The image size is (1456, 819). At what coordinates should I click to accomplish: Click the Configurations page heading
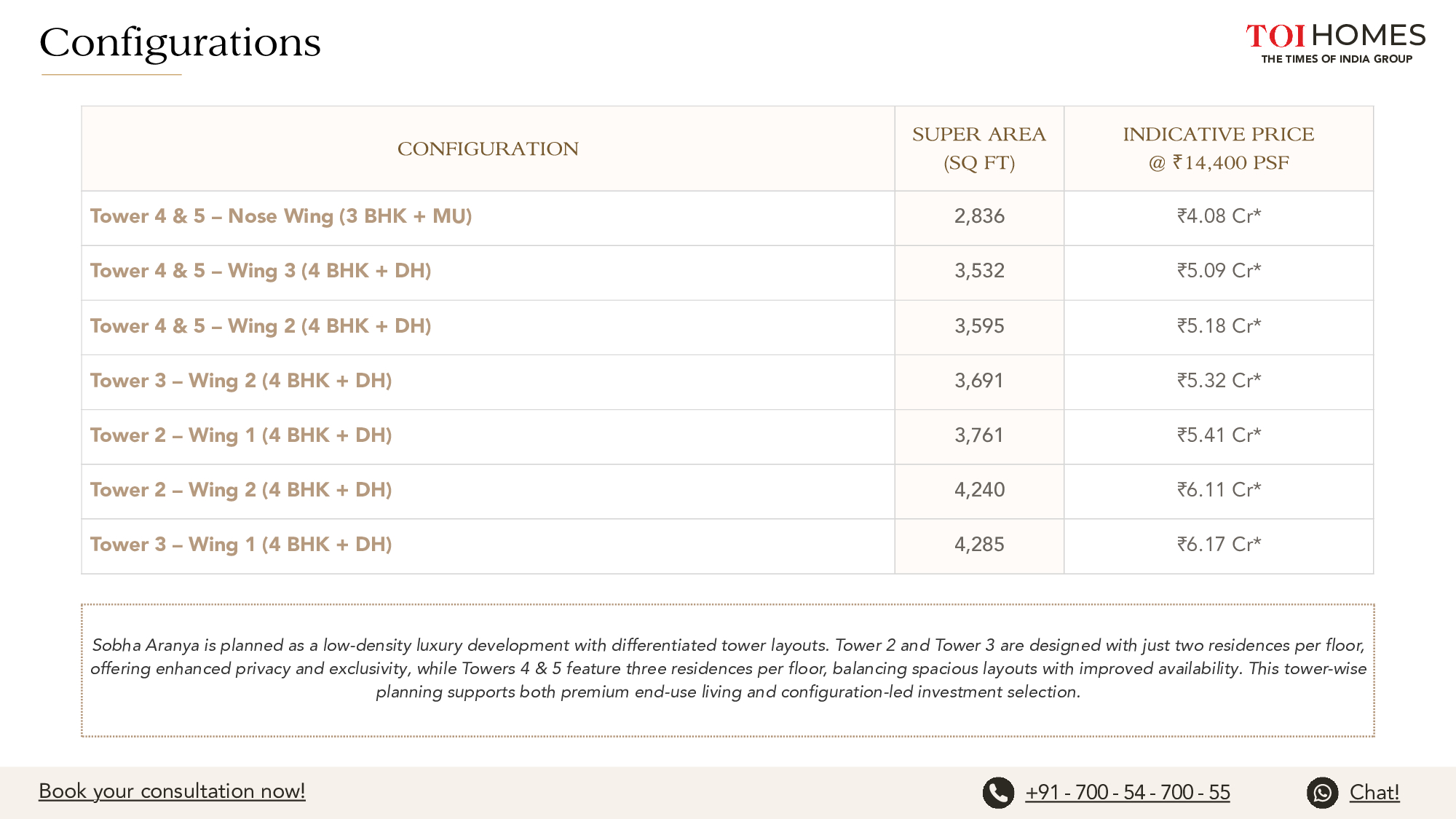(180, 43)
